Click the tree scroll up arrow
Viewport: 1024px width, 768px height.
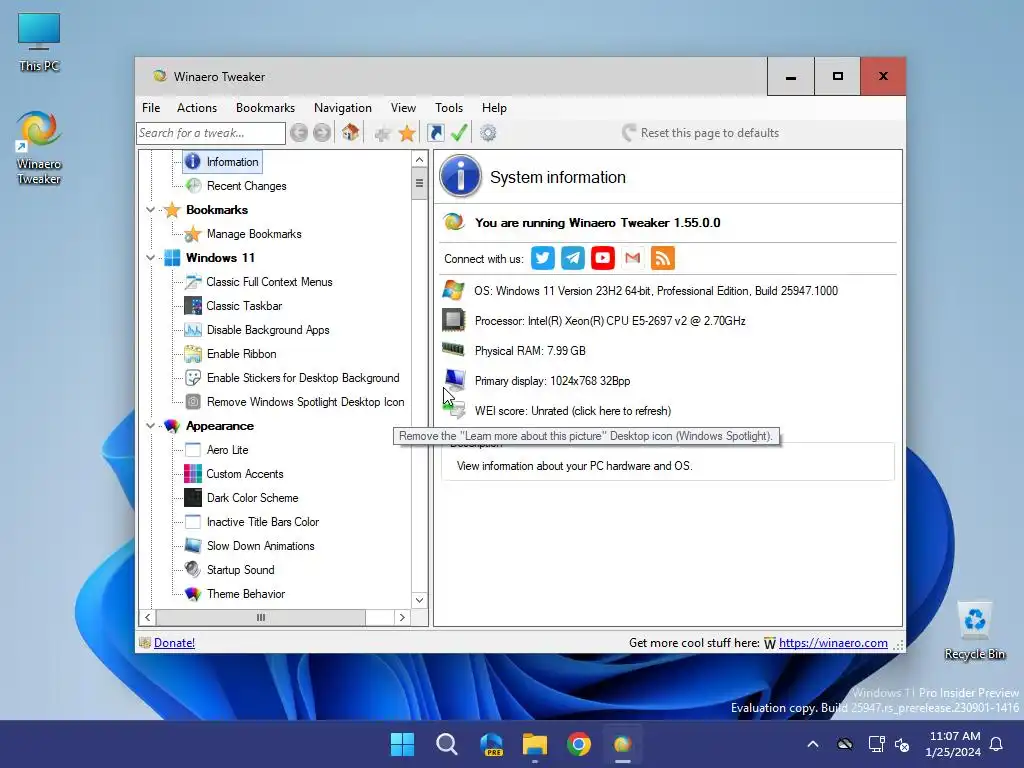(x=419, y=160)
